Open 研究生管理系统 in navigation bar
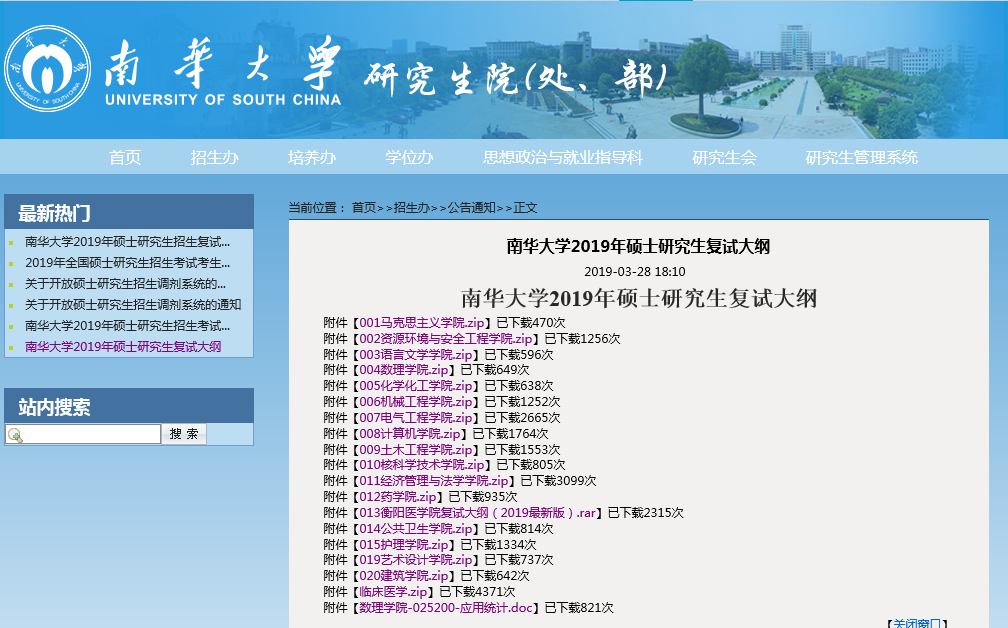The width and height of the screenshot is (1008, 628). (x=861, y=157)
